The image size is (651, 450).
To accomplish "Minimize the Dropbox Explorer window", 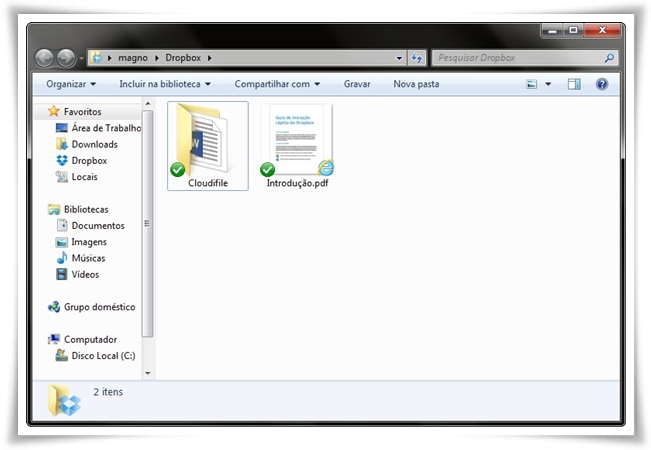I will pyautogui.click(x=552, y=30).
